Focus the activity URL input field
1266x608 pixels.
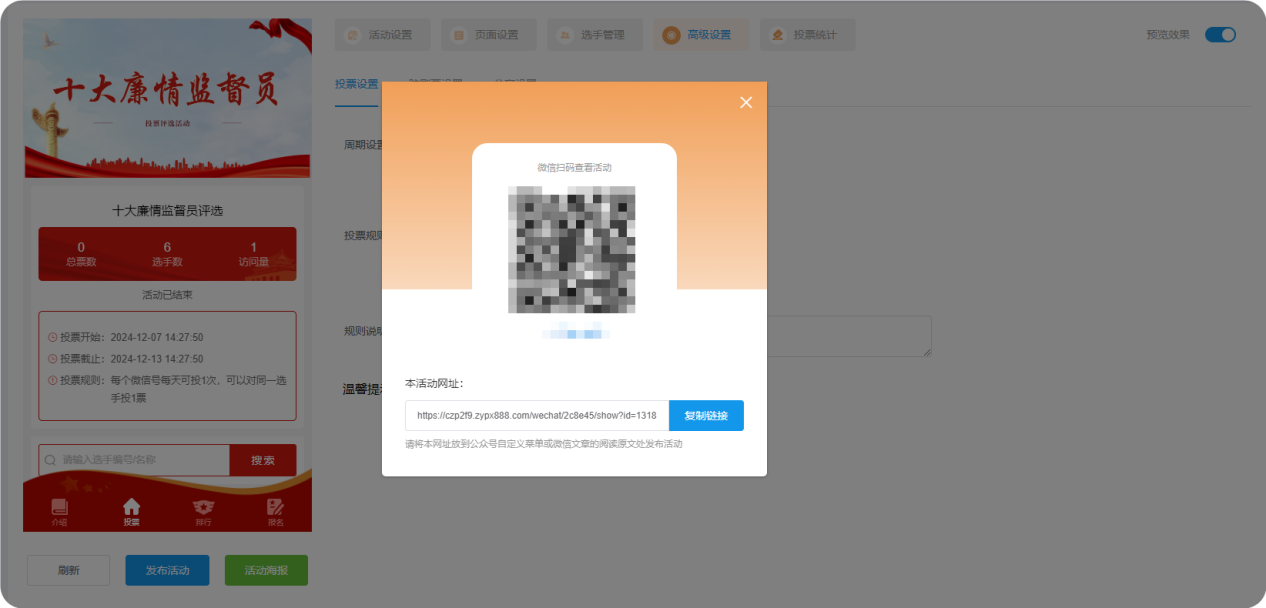coord(537,416)
